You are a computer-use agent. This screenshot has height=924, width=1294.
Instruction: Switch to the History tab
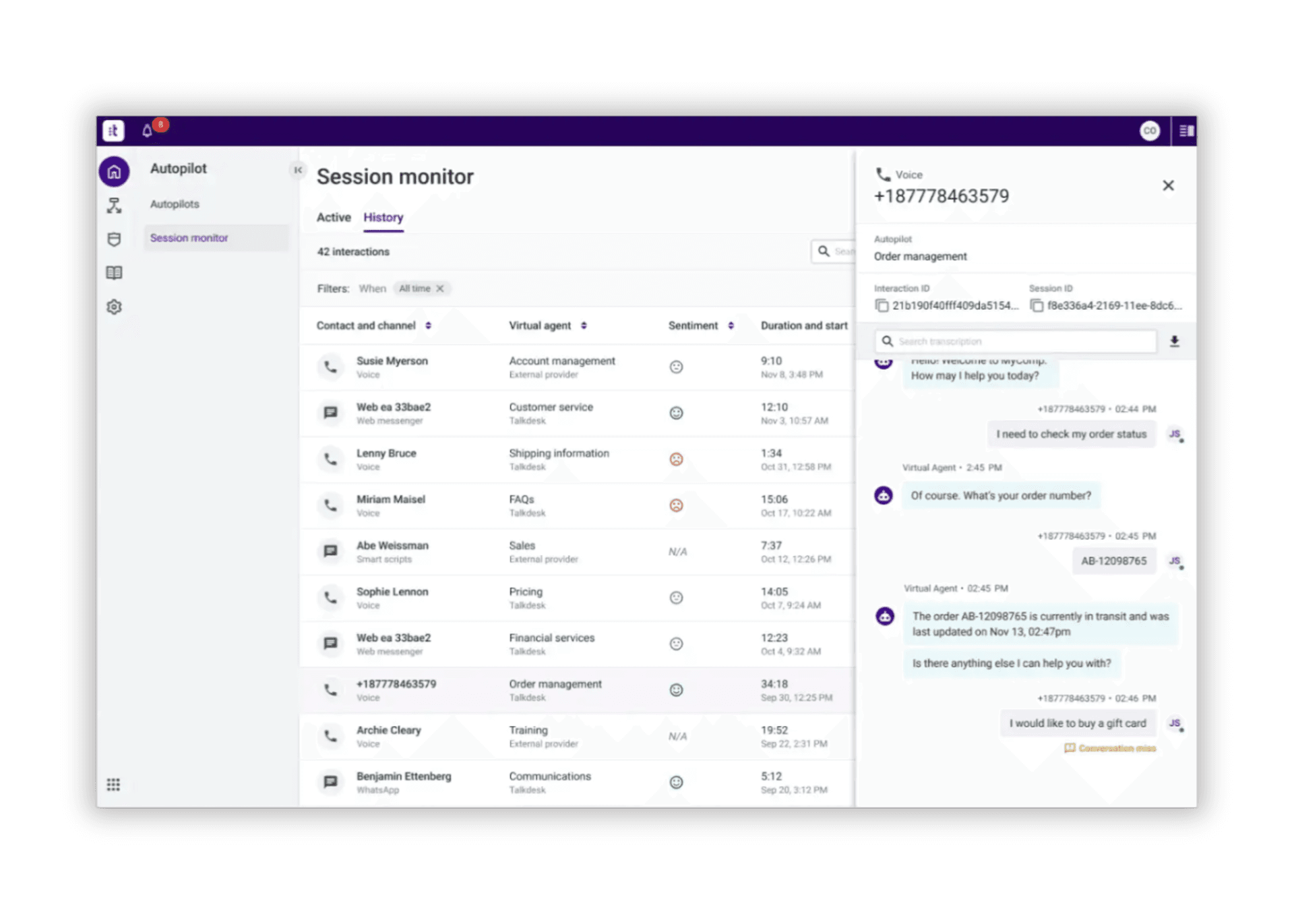pyautogui.click(x=382, y=217)
